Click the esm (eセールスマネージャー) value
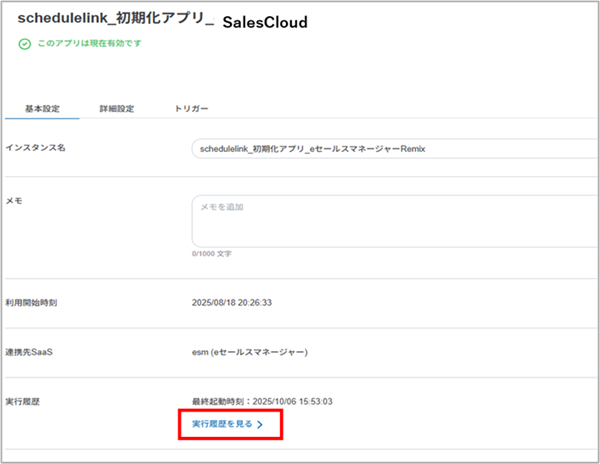This screenshot has height=464, width=600. click(250, 351)
